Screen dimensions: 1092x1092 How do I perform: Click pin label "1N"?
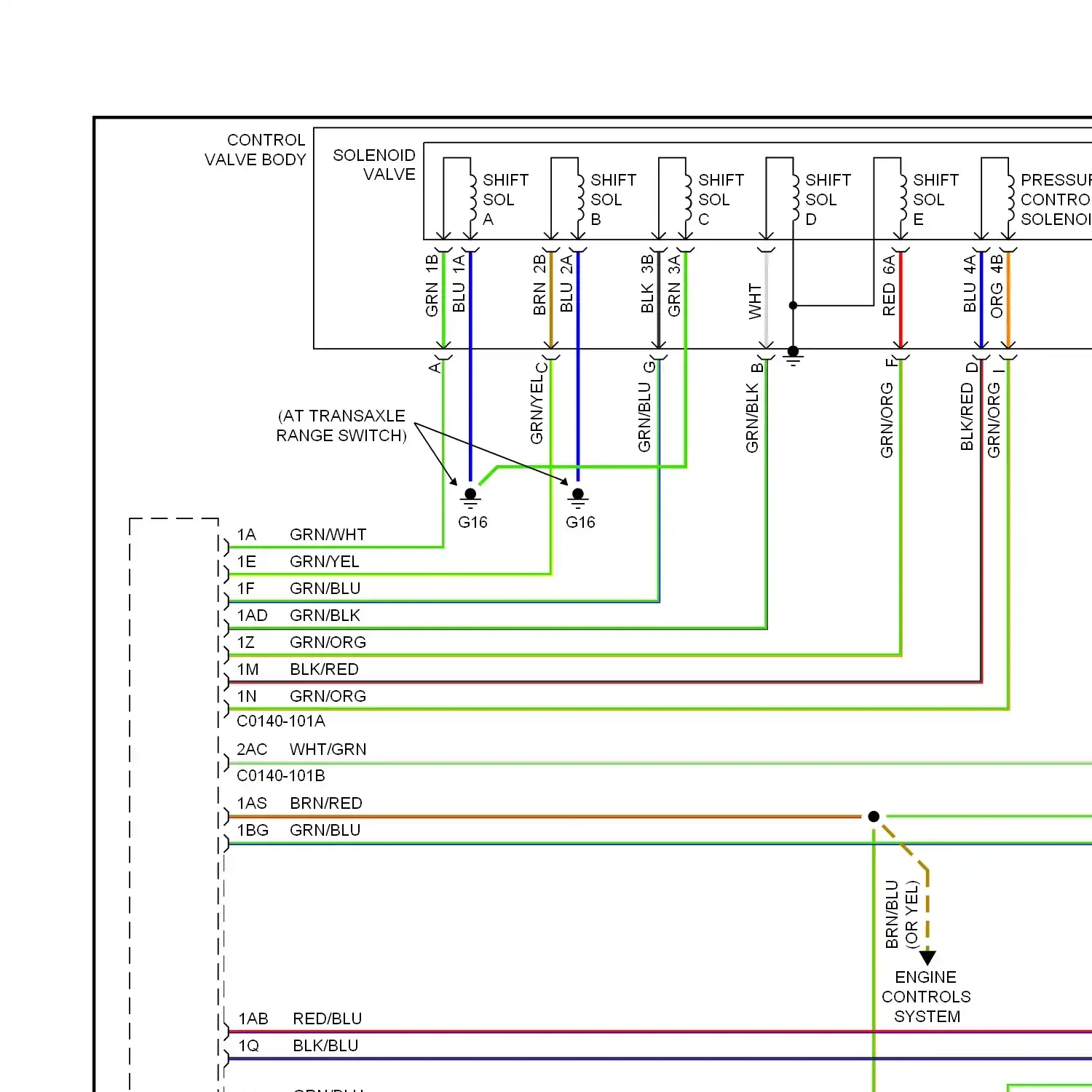(x=247, y=696)
